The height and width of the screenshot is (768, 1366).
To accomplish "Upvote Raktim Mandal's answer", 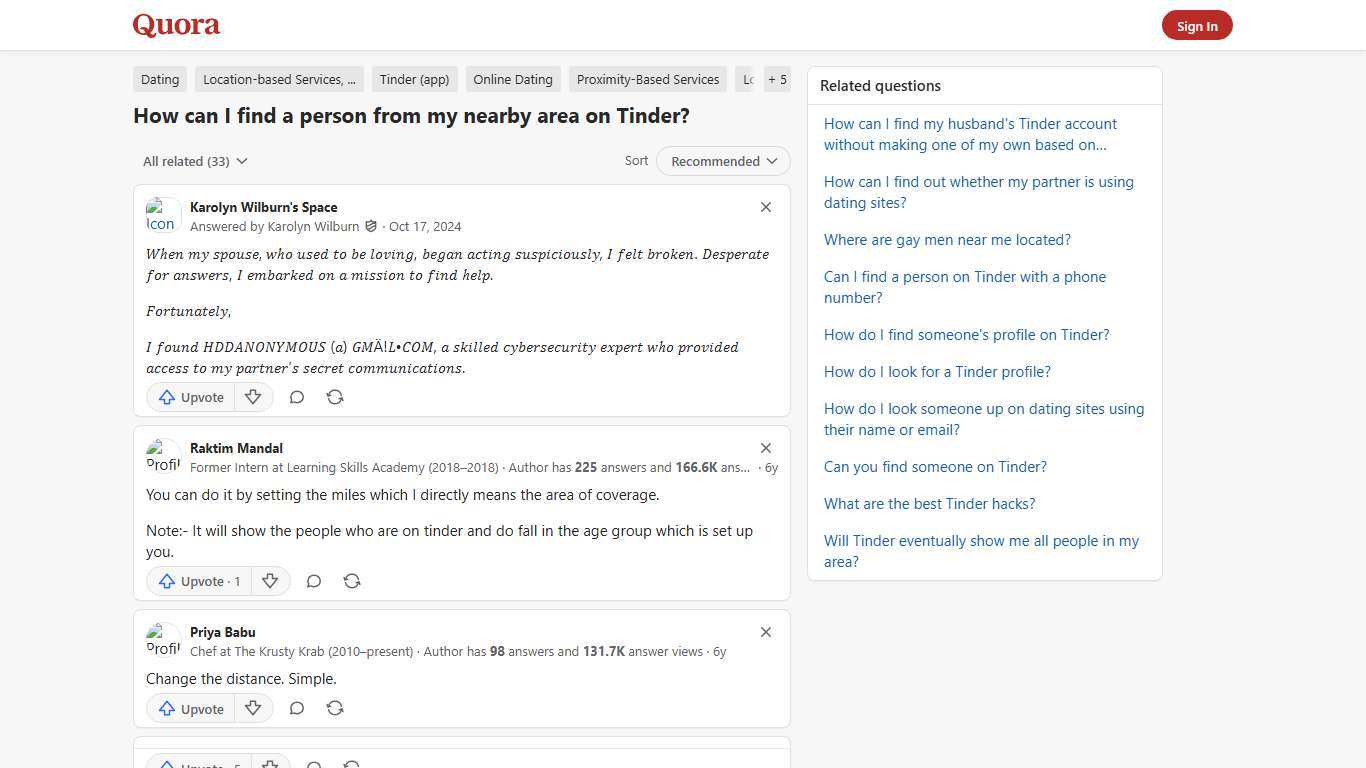I will point(198,581).
